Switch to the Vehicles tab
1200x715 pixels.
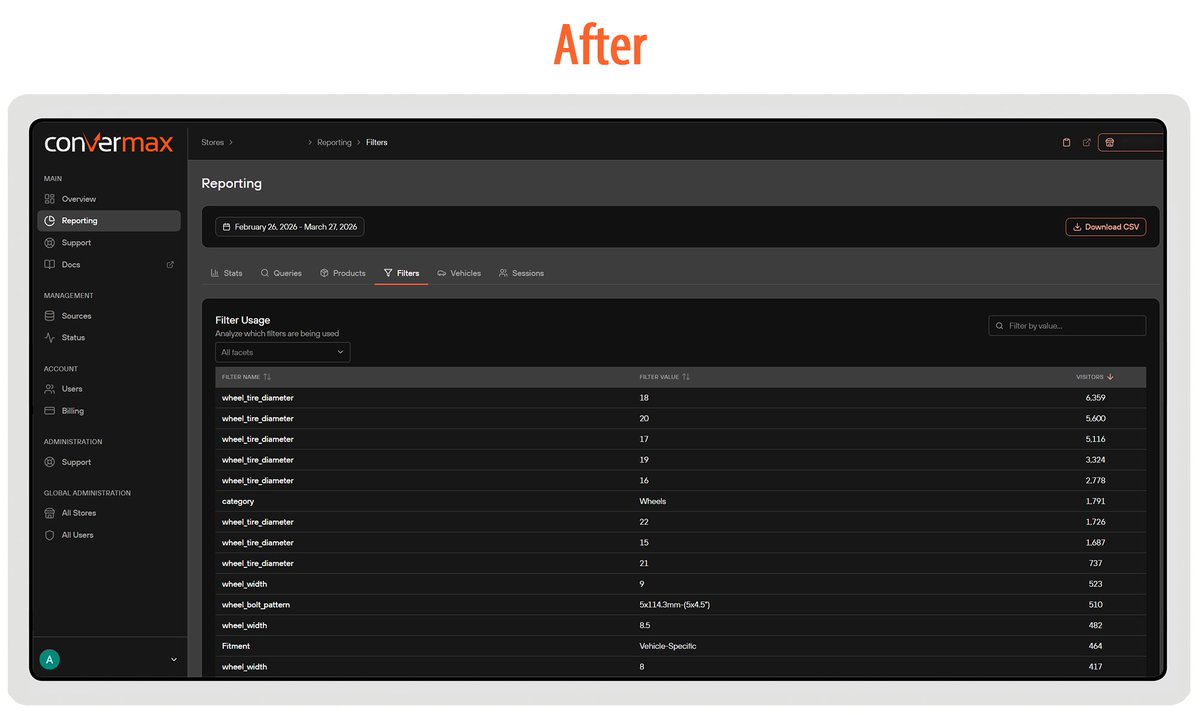459,273
